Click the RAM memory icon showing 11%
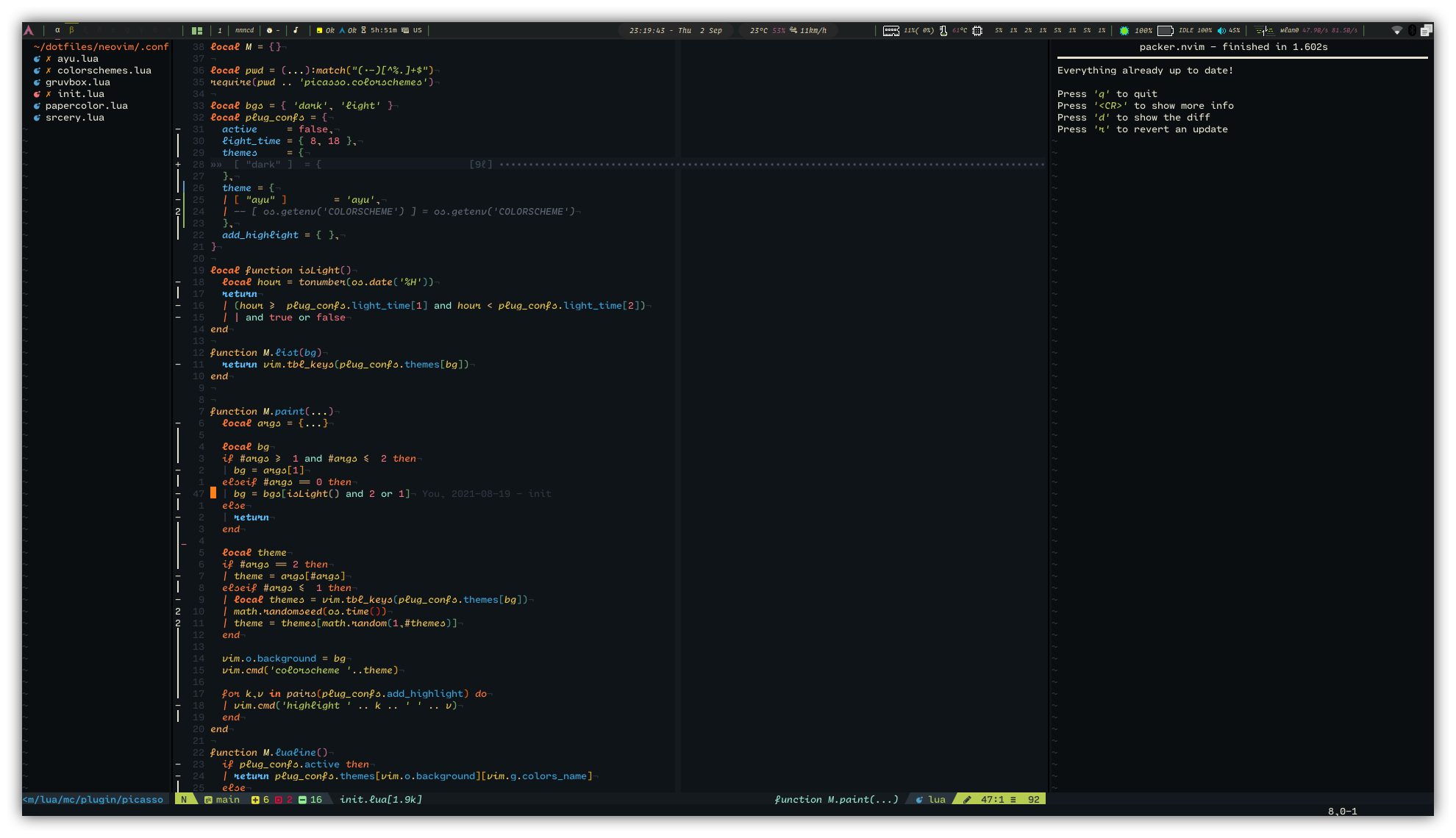This screenshot has width=1456, height=838. pos(891,30)
